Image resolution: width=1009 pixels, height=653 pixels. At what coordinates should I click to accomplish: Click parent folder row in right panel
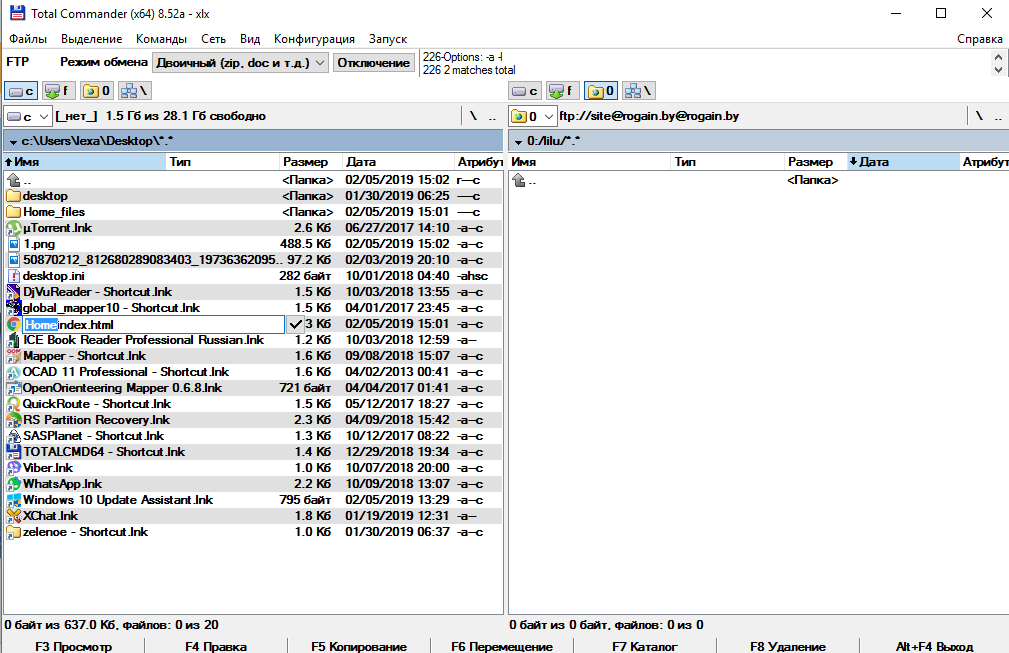click(x=759, y=180)
